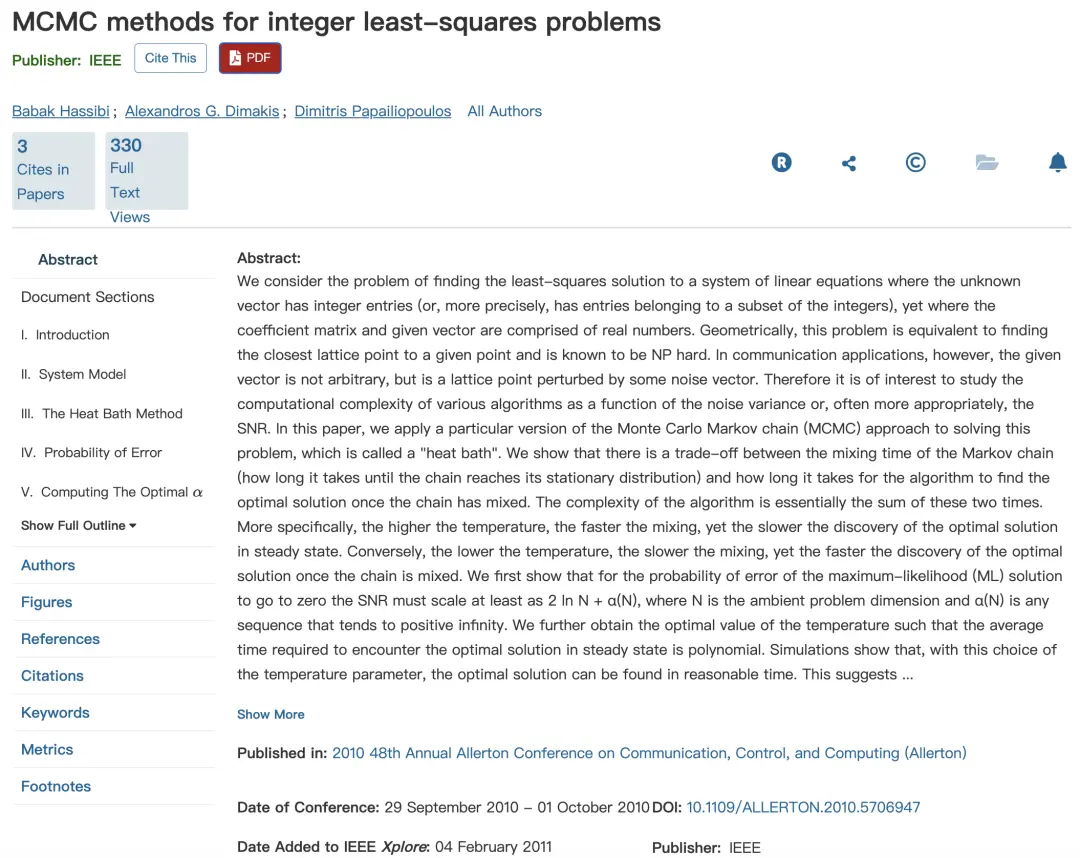Viewport: 1080px width, 858px height.
Task: Expand abstract with Show More
Action: (x=271, y=714)
